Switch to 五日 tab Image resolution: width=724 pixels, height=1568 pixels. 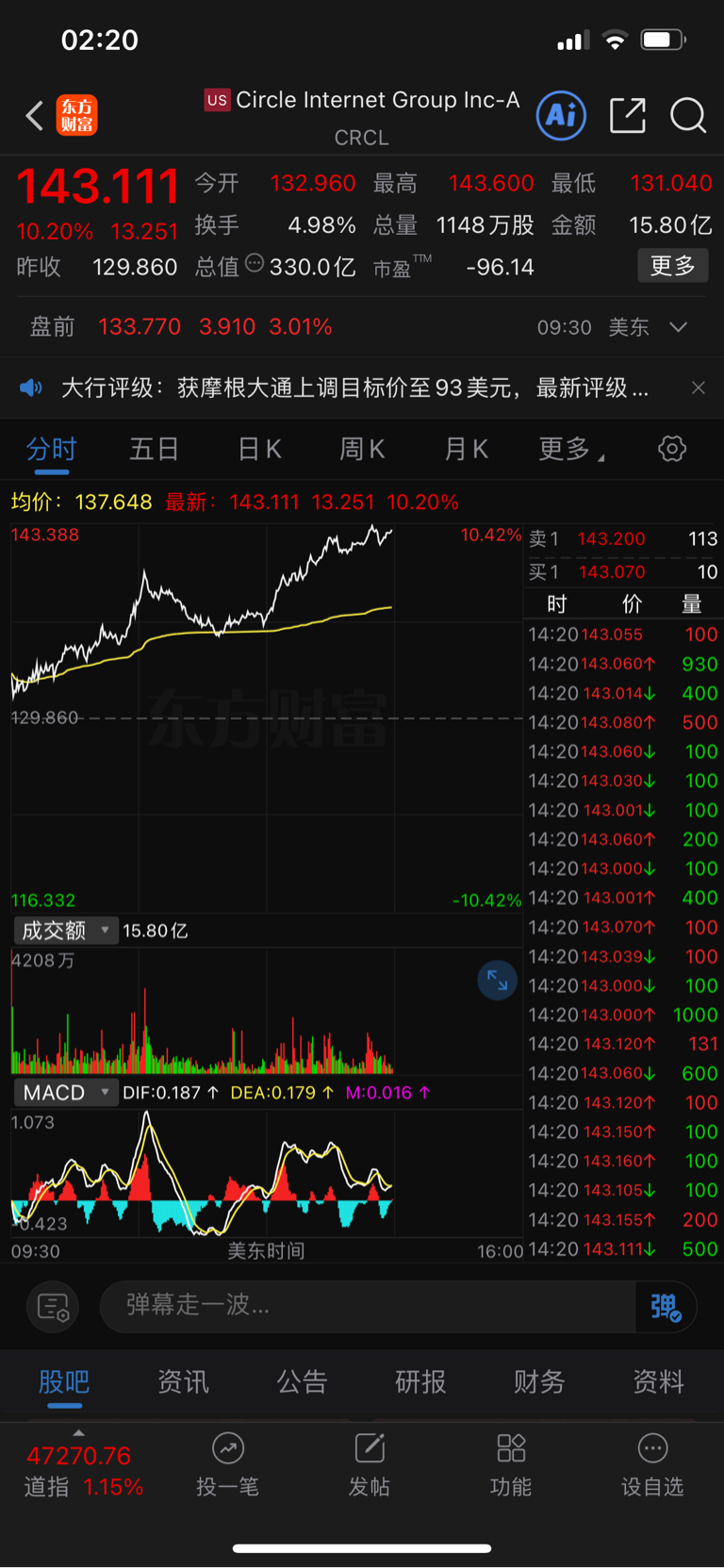154,450
